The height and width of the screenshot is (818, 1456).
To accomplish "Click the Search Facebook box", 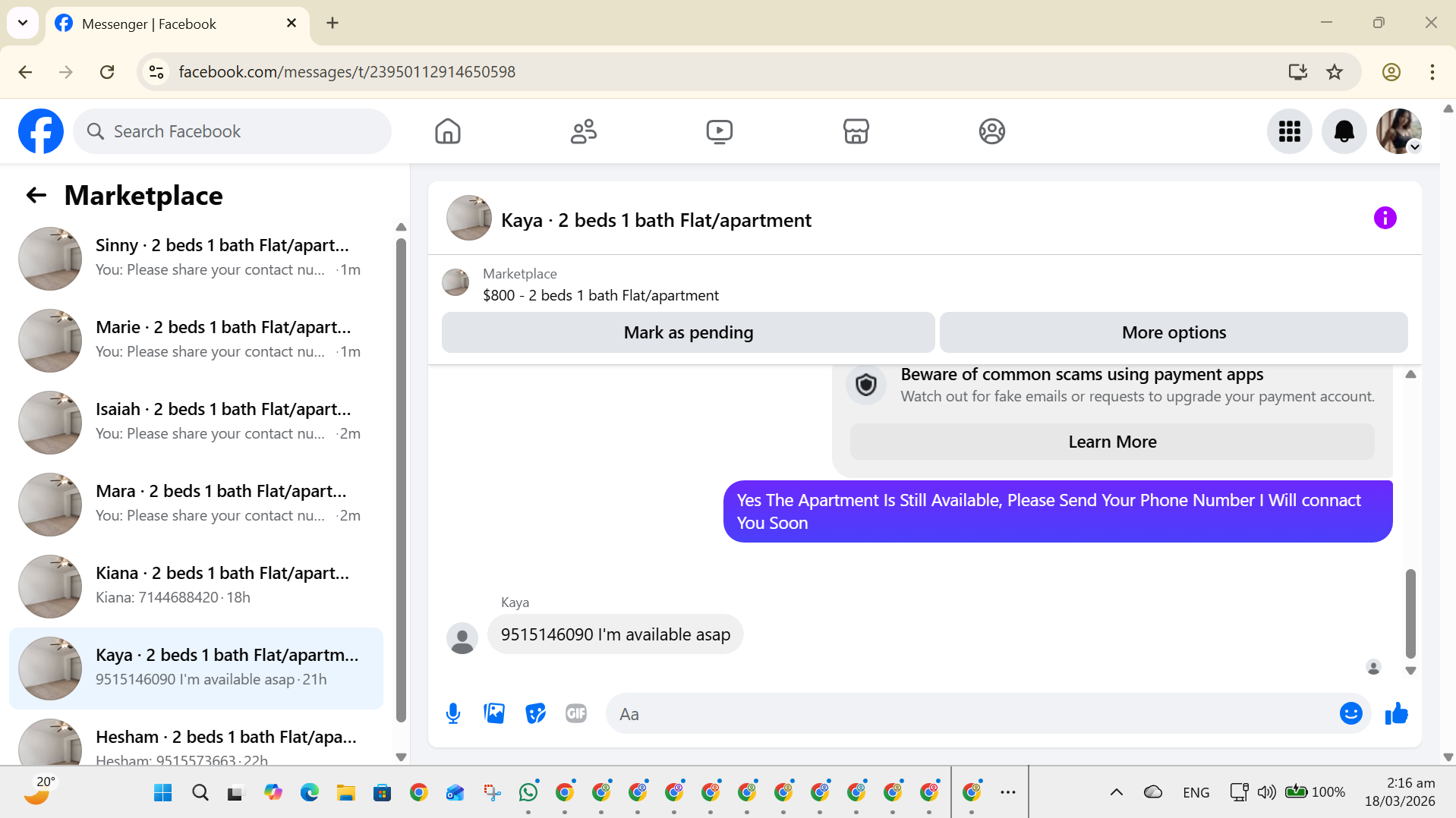I will click(232, 131).
